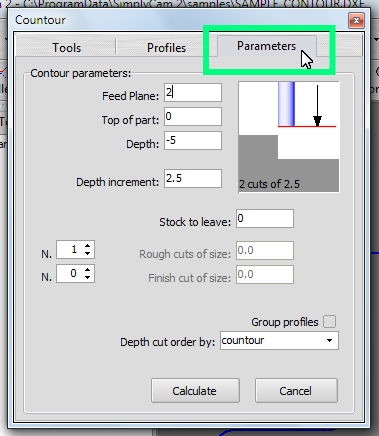Click the feed plane diagram preview

point(289,137)
